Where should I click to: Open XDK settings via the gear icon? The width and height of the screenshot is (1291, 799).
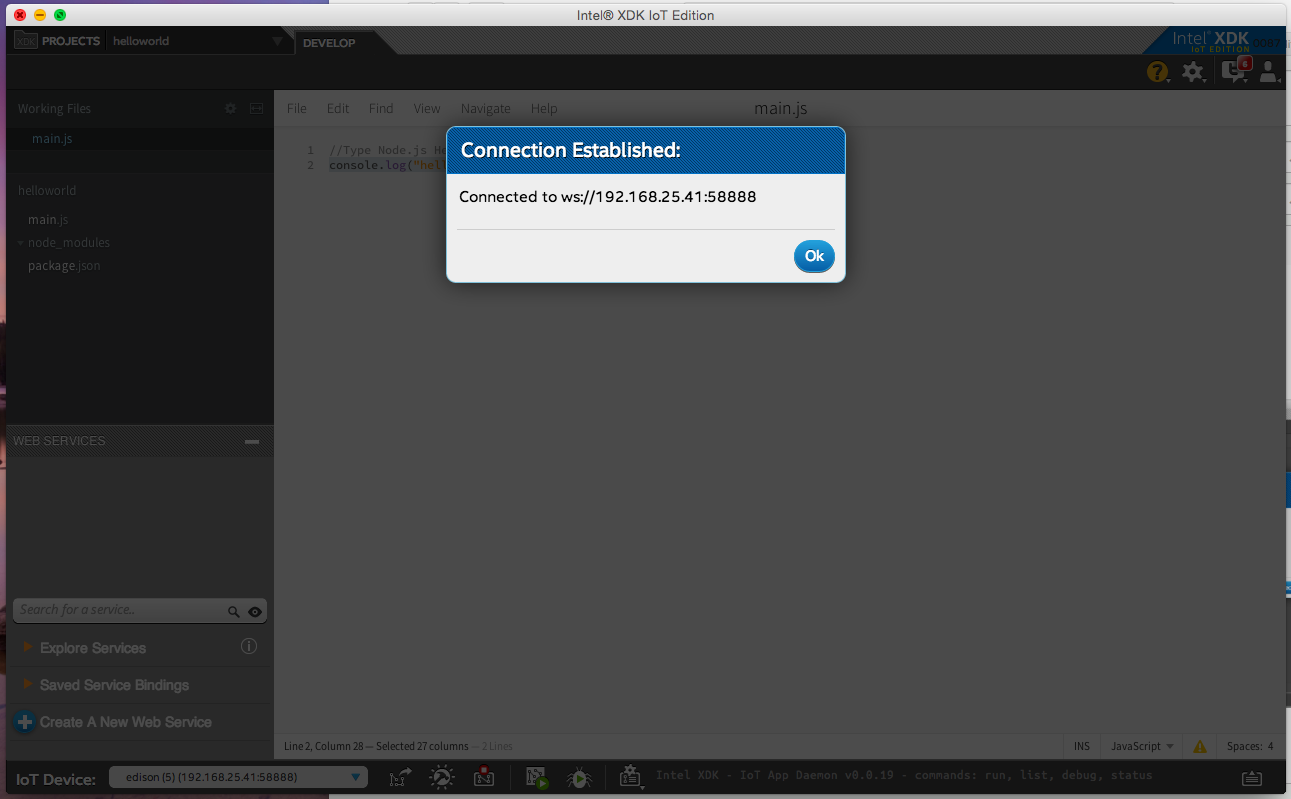[x=1193, y=71]
